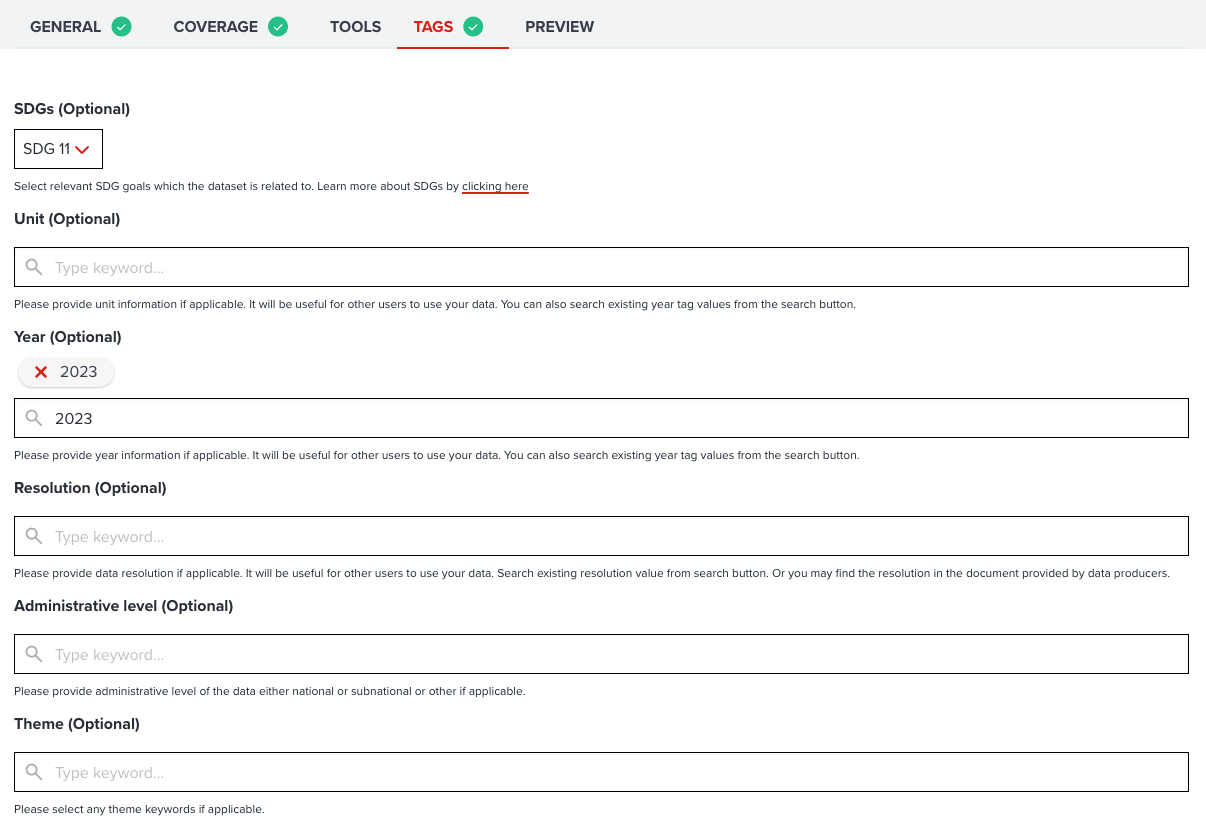Open the 'clicking here' SDG link
The image size is (1206, 821).
(495, 186)
